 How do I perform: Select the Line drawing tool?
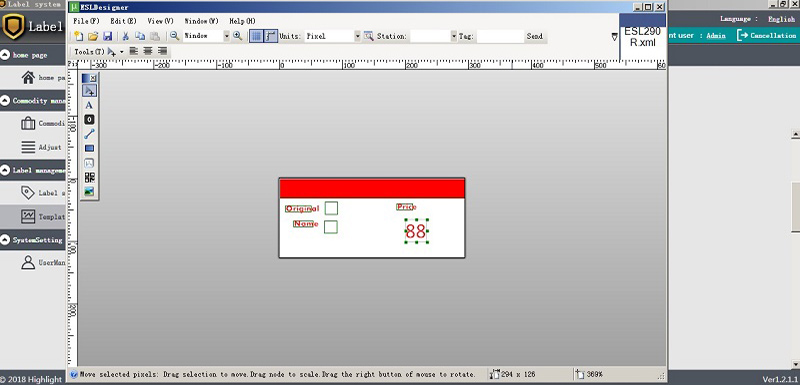click(89, 134)
